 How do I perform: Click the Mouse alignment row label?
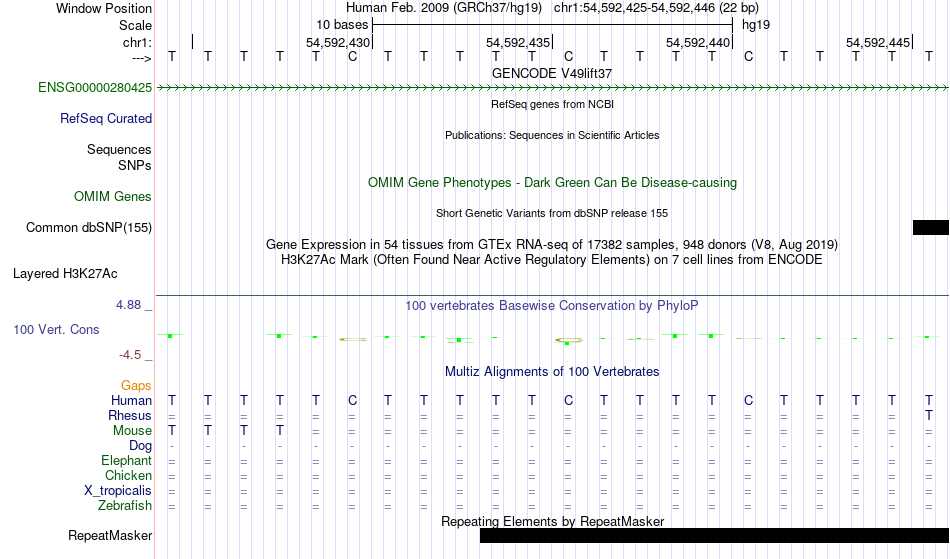click(x=132, y=431)
